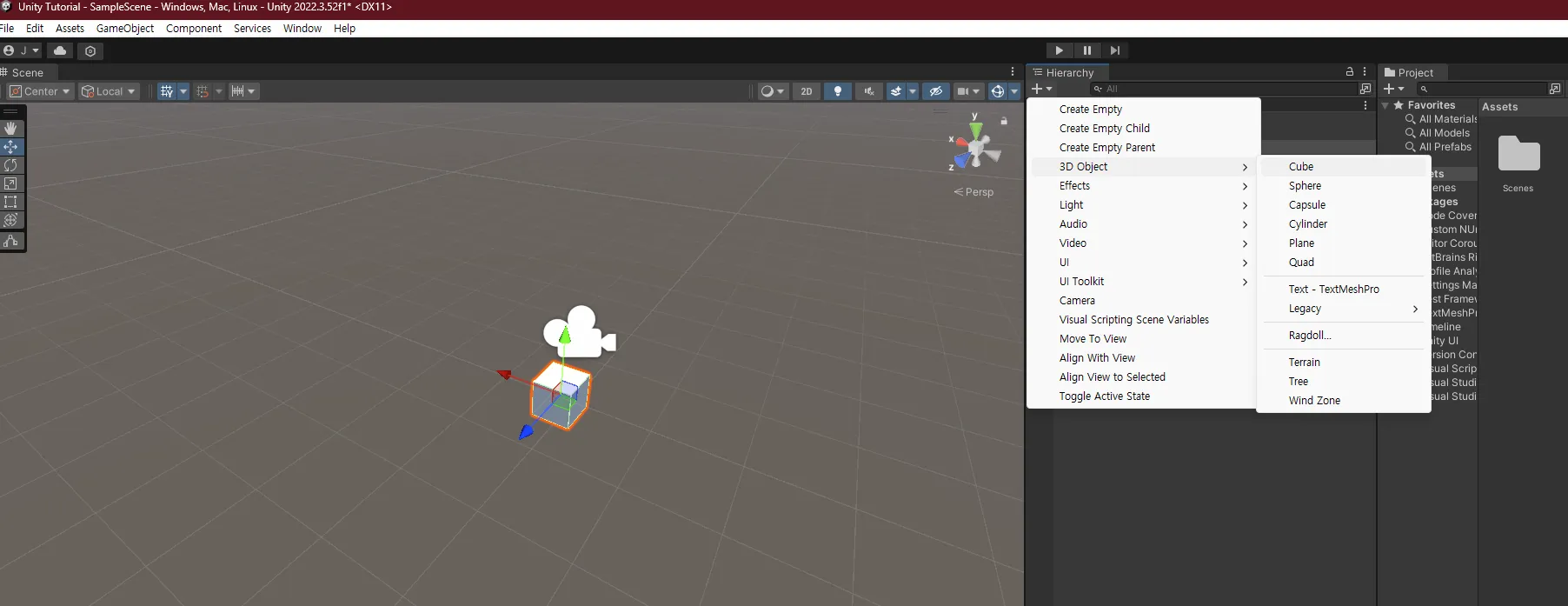
Task: Open the GameObject menu
Action: point(125,28)
